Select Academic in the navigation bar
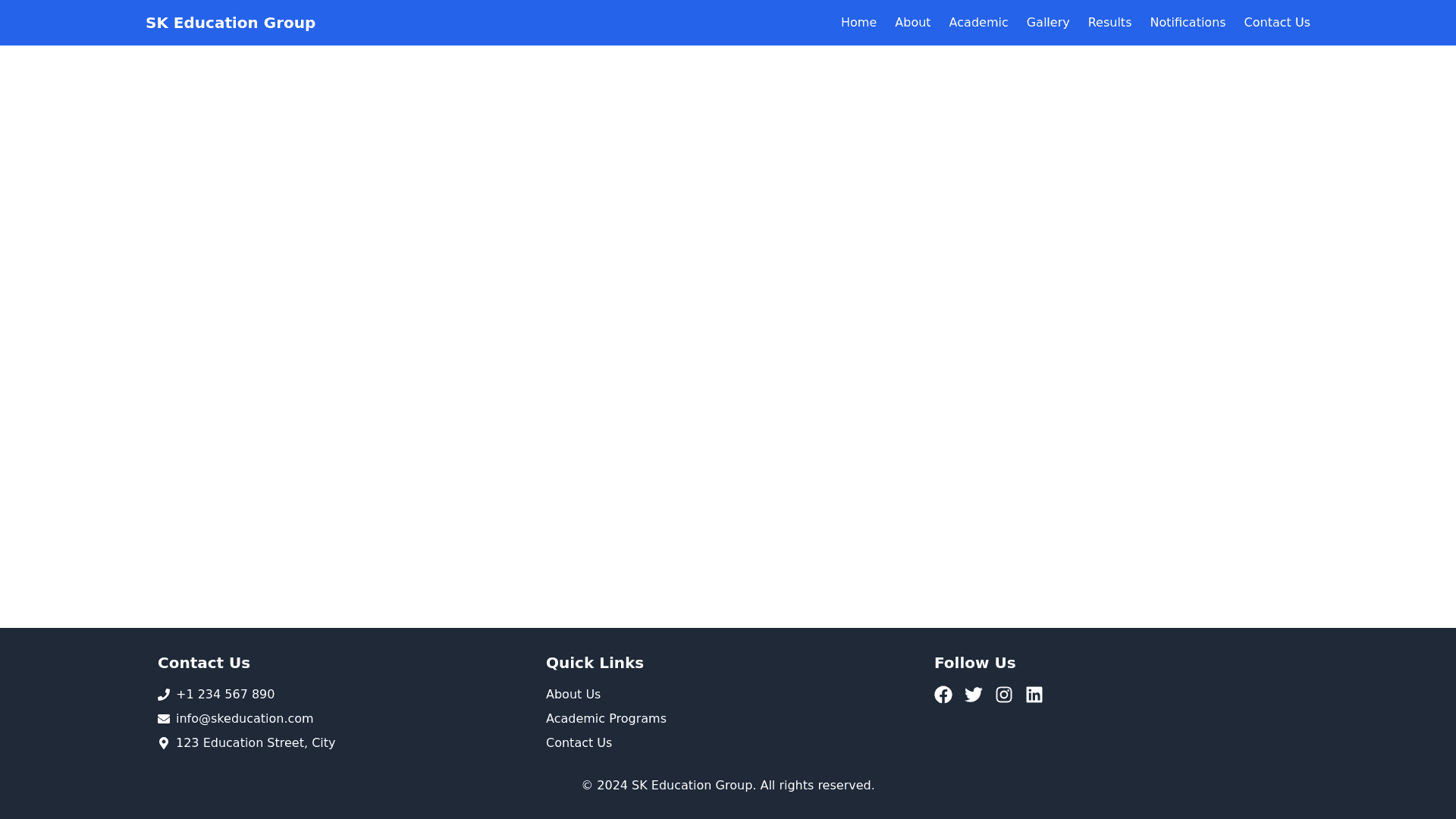 978,23
